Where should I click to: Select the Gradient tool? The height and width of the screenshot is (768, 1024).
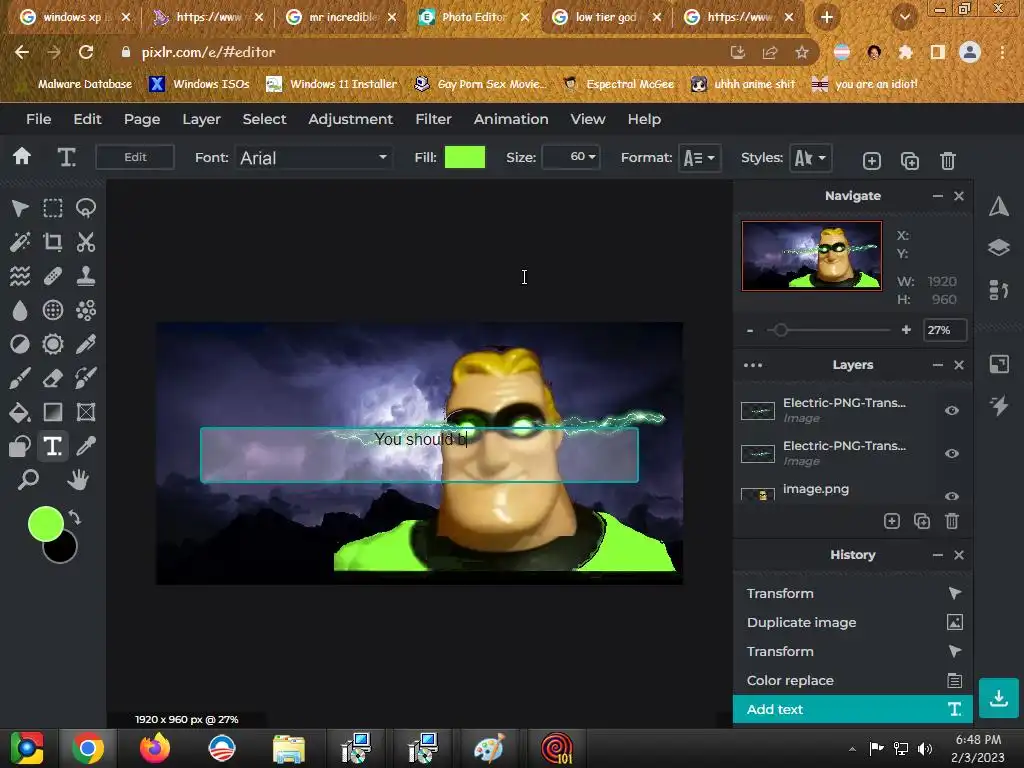pyautogui.click(x=53, y=412)
